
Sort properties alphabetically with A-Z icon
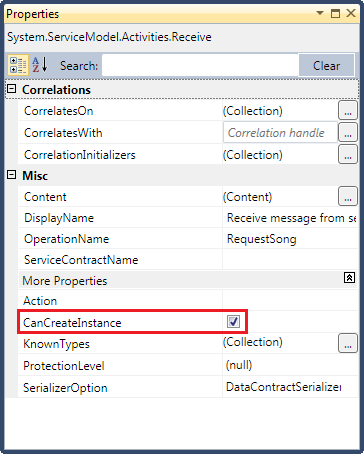(x=40, y=65)
